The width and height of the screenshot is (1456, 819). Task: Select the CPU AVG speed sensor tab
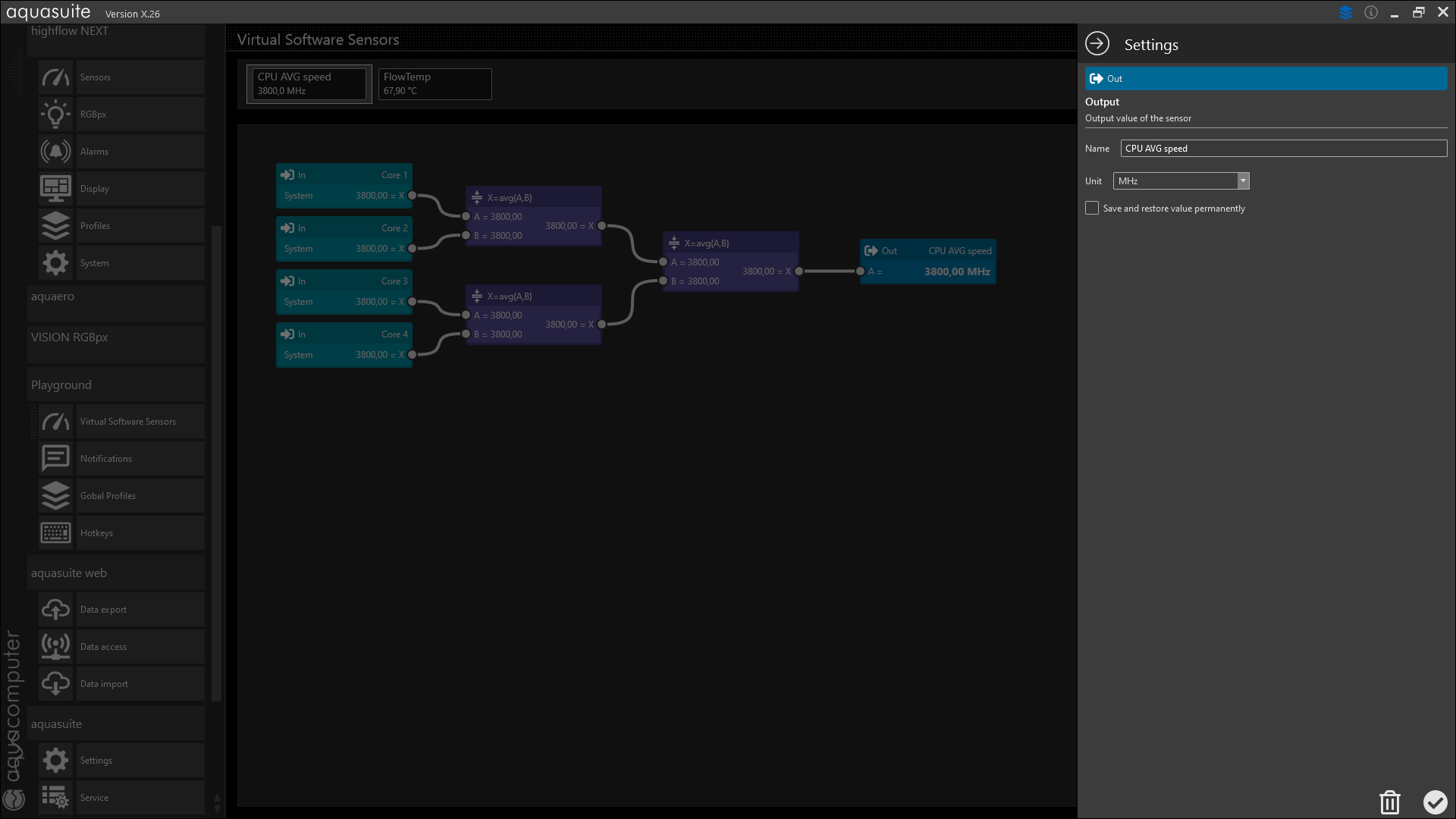[309, 83]
